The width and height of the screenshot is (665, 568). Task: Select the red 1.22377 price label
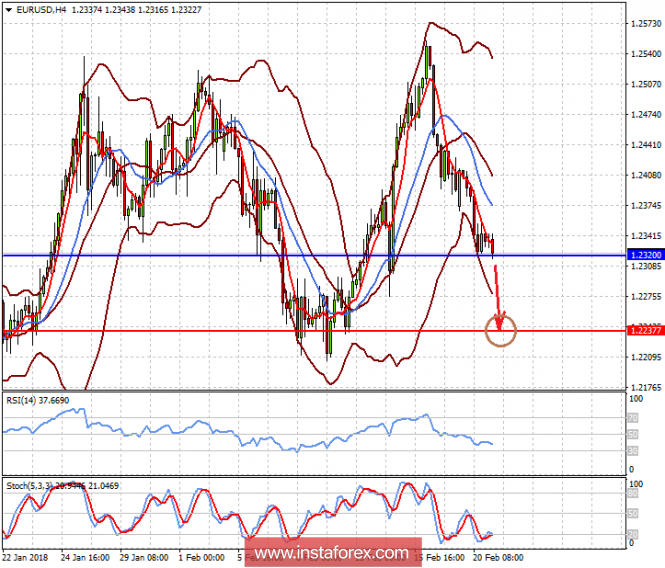(645, 330)
